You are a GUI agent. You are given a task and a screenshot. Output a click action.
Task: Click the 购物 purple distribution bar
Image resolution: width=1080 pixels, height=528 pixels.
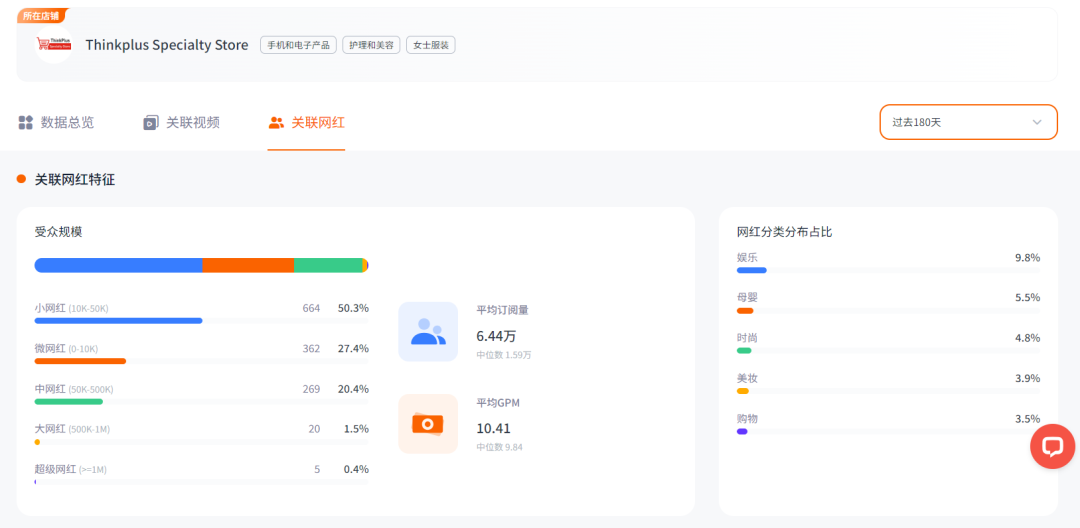coord(742,432)
